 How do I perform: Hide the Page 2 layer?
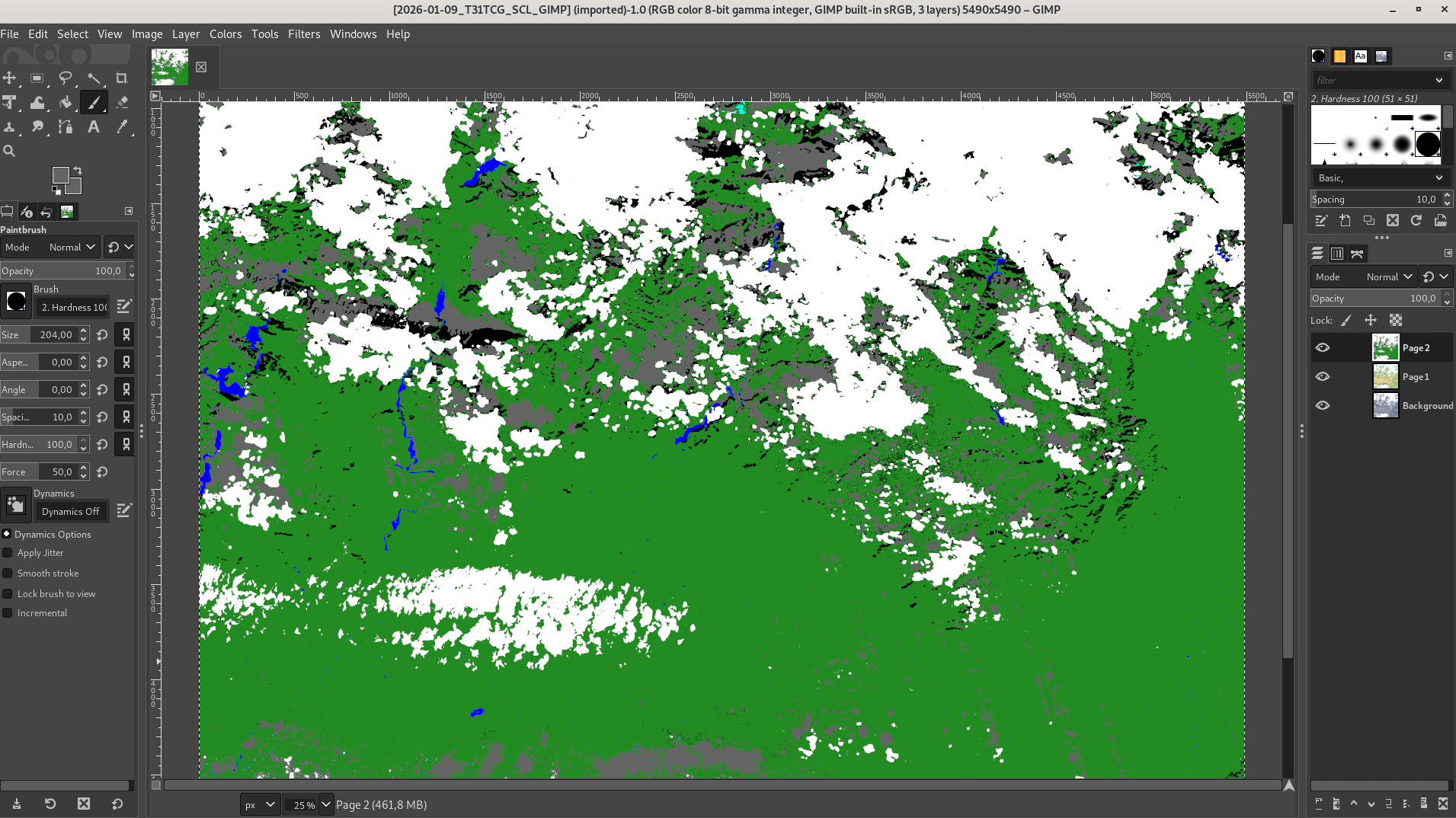[x=1323, y=347]
